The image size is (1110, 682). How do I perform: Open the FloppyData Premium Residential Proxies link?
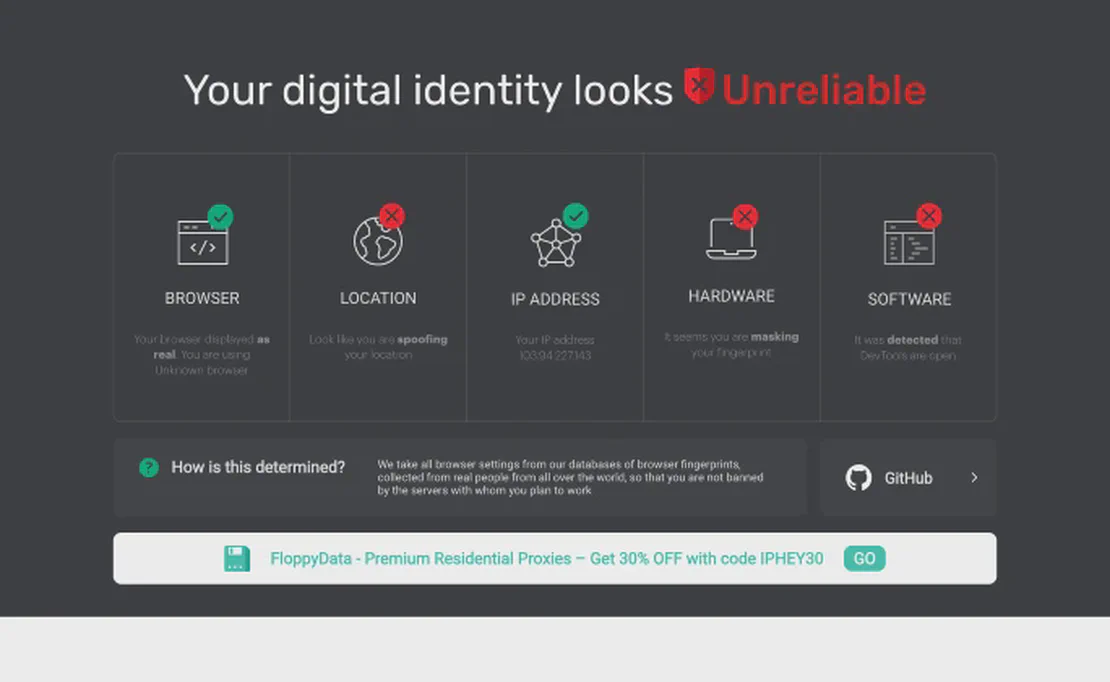(546, 559)
